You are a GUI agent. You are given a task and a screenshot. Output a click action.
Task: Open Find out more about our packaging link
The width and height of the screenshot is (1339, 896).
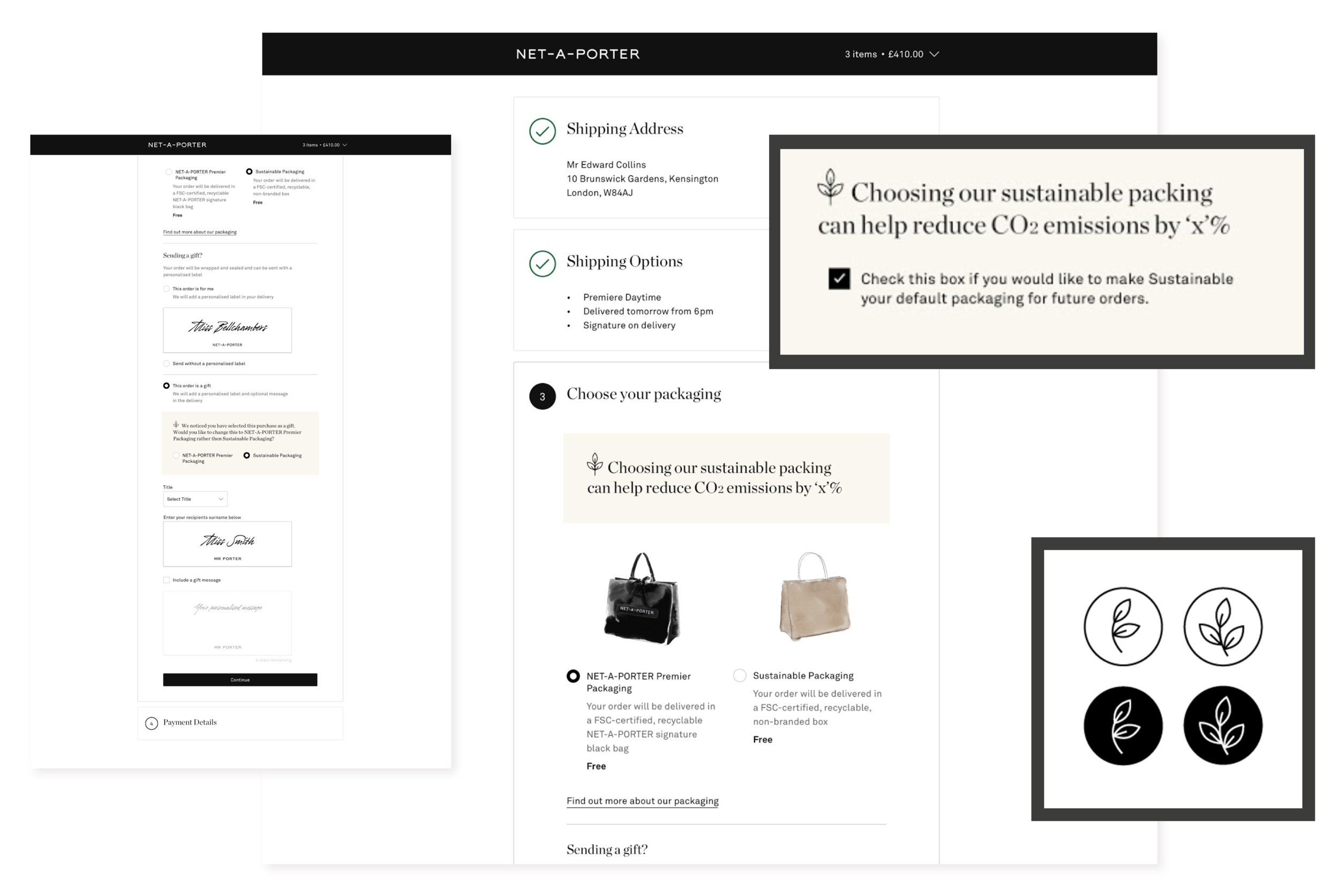(642, 801)
